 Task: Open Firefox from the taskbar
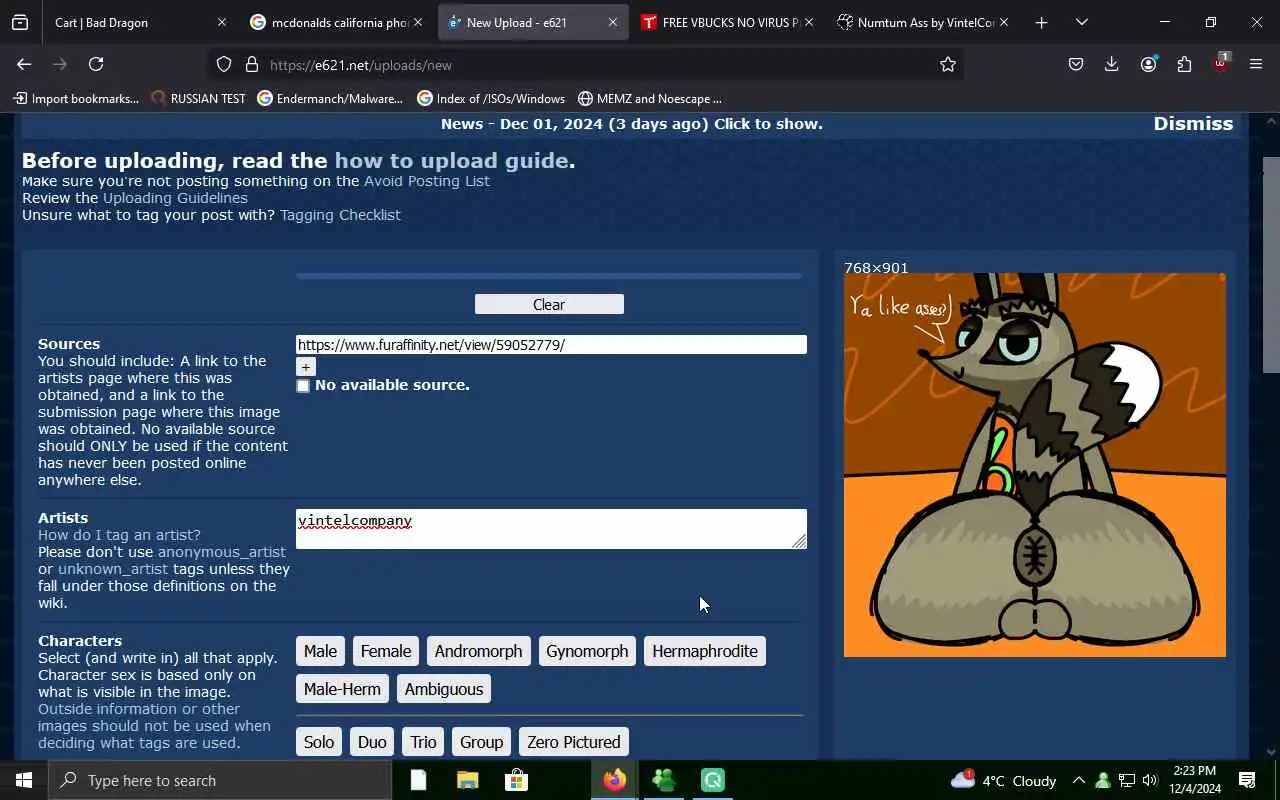point(614,780)
